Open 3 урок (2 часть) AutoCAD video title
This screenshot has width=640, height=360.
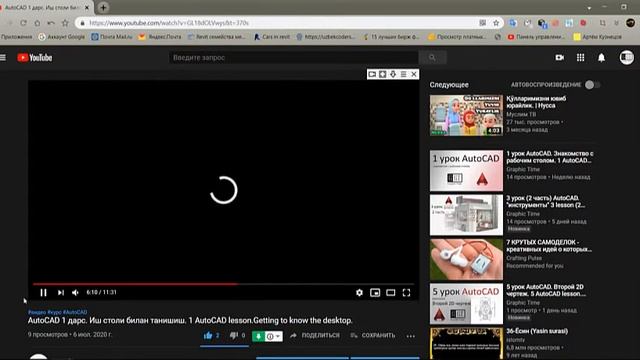[x=545, y=201]
